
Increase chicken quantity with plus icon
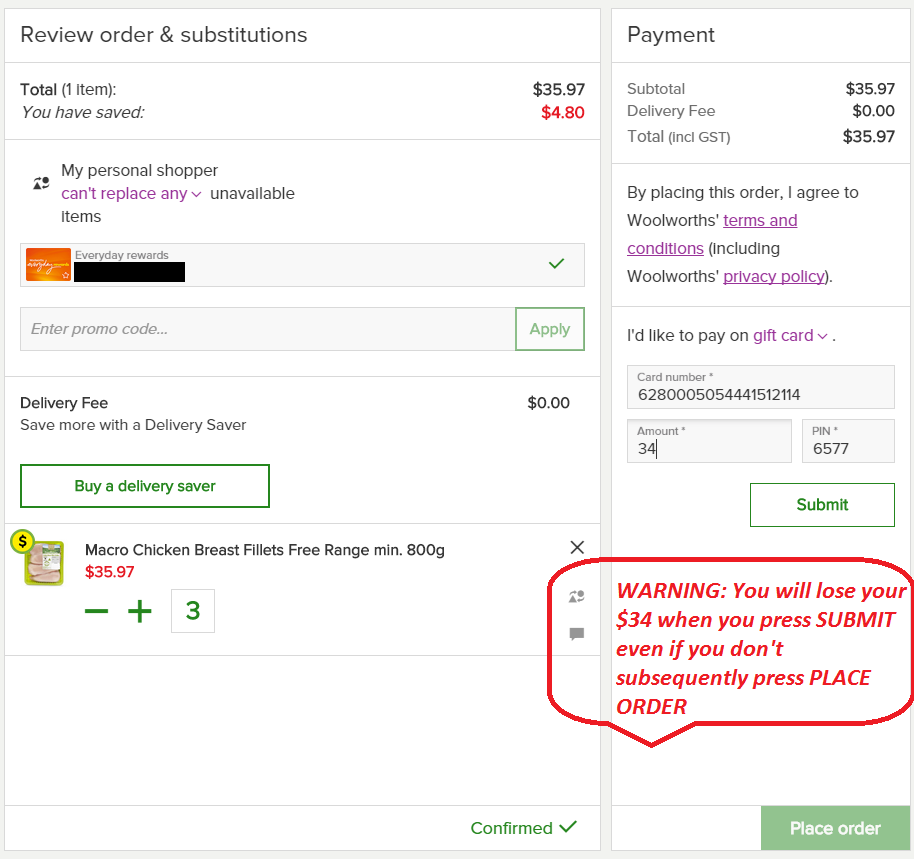(x=140, y=611)
